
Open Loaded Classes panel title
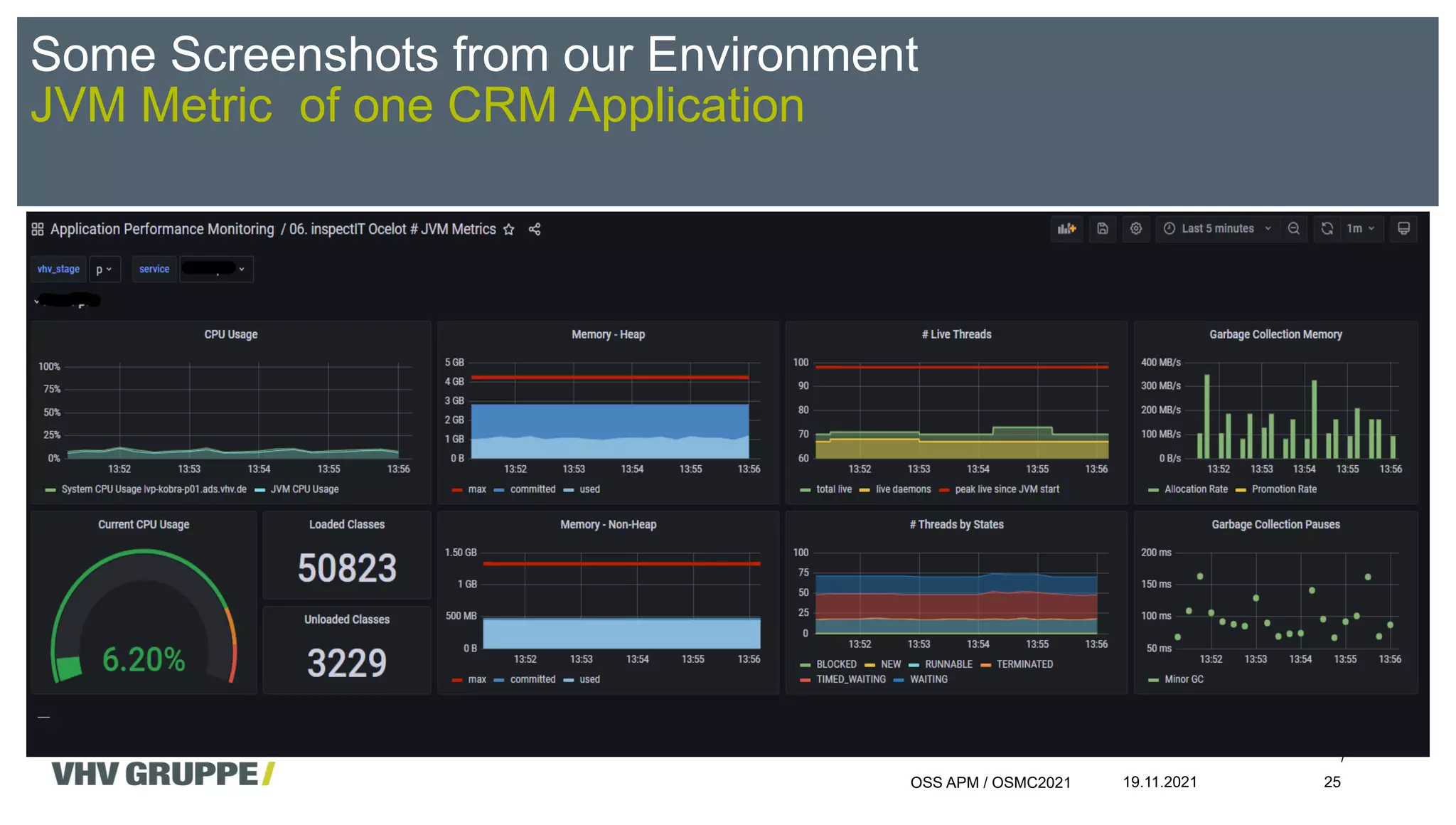[x=347, y=524]
